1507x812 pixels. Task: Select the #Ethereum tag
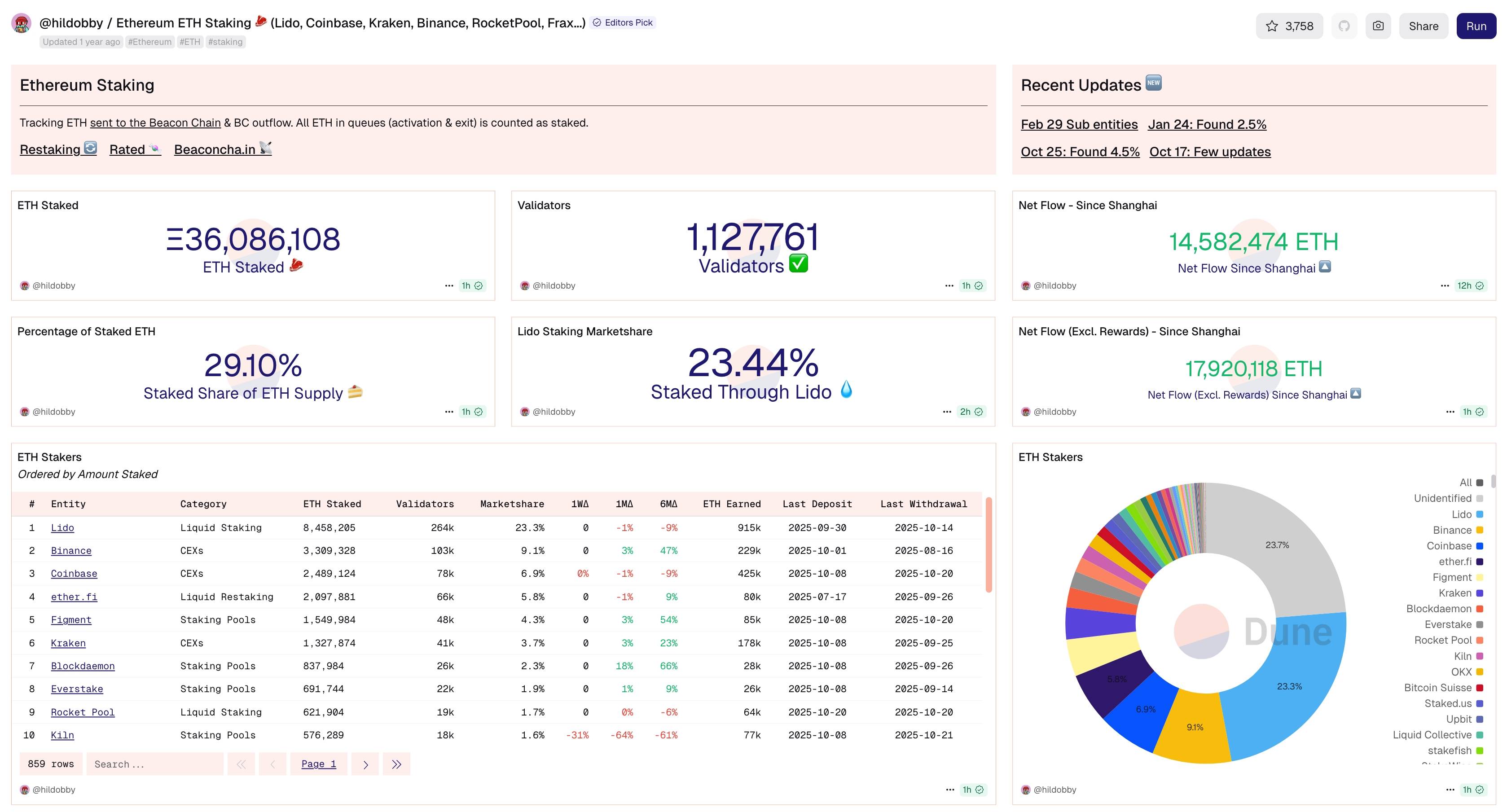point(150,42)
